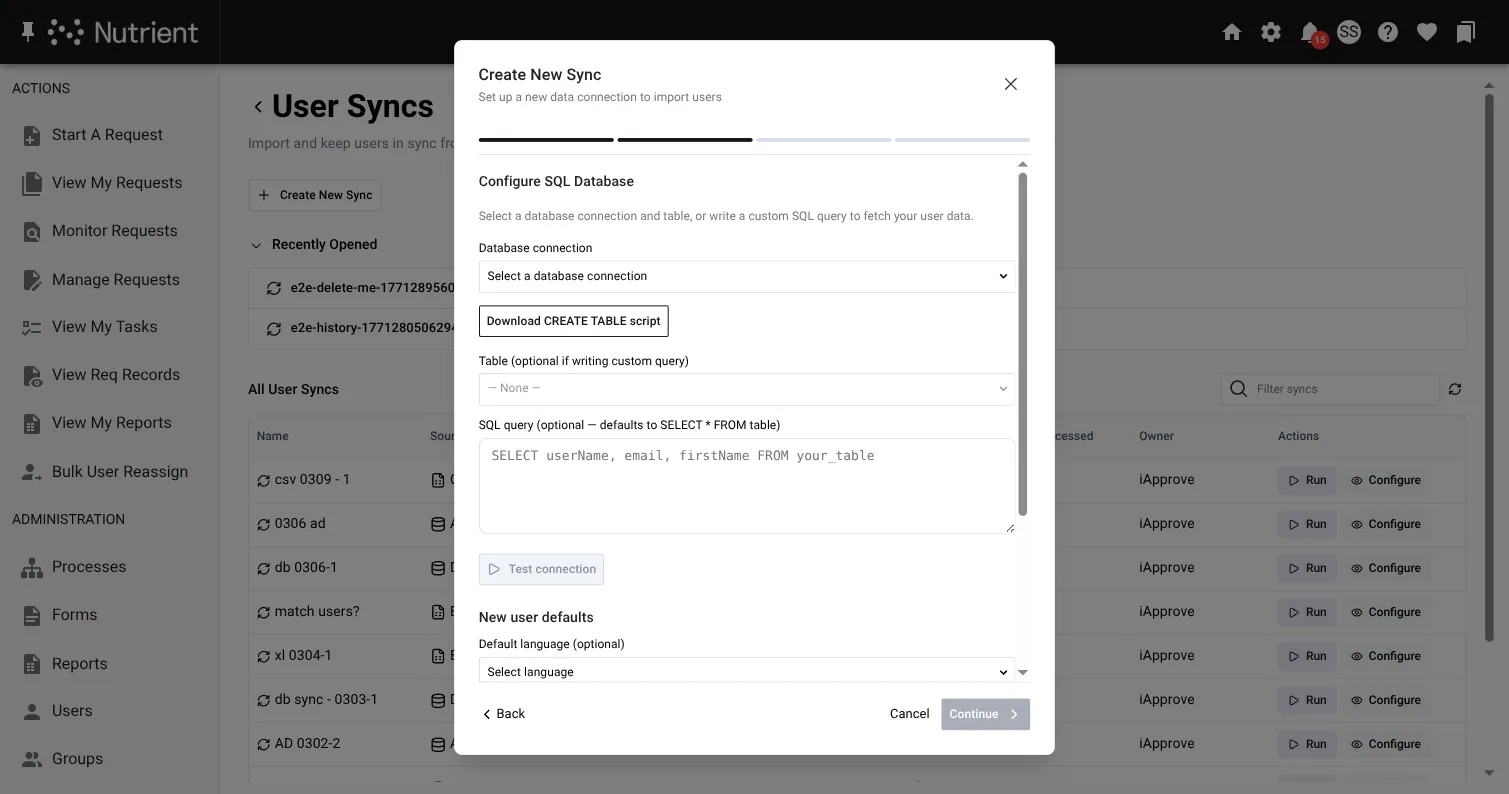1509x794 pixels.
Task: Open the help question mark icon
Action: point(1388,32)
